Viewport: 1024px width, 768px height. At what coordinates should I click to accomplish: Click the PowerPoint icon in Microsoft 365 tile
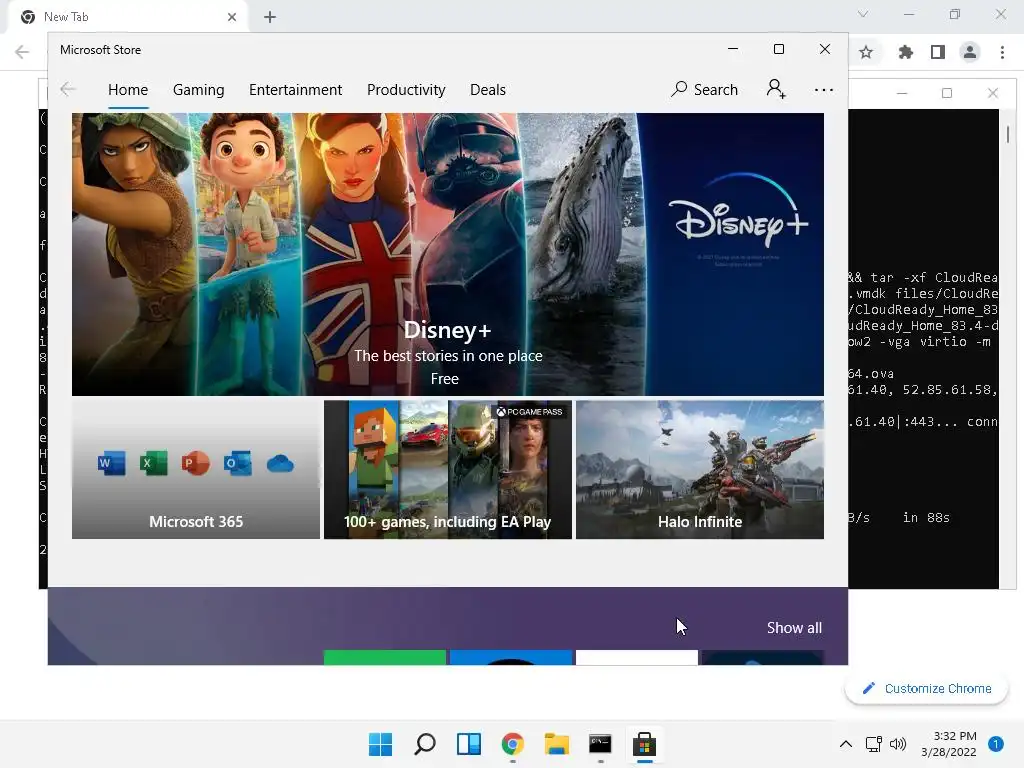coord(195,464)
